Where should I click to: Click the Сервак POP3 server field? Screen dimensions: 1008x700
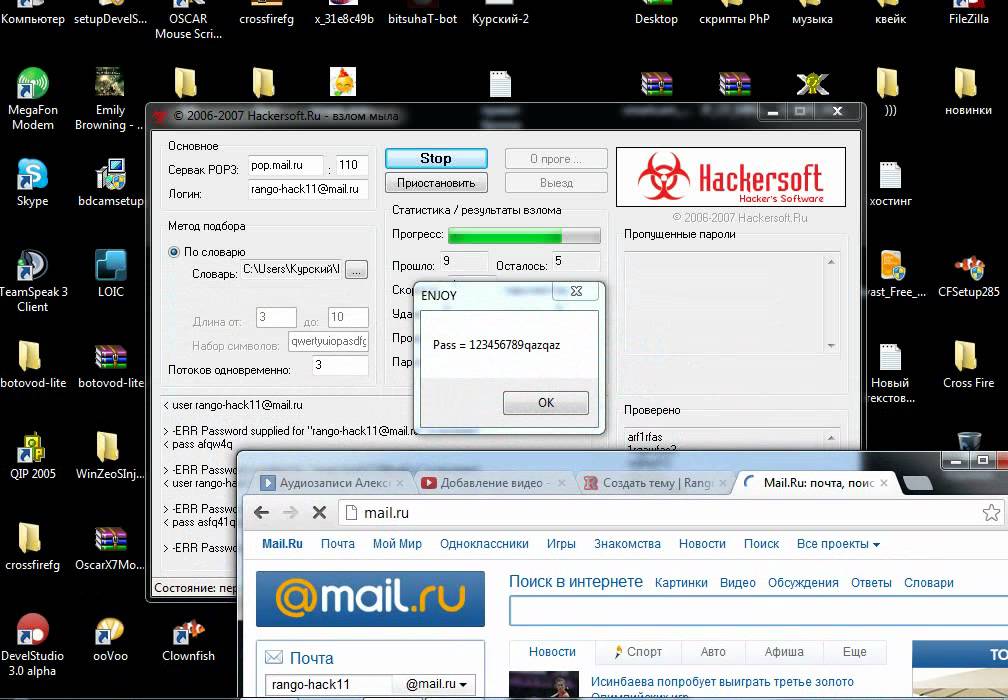tap(285, 165)
